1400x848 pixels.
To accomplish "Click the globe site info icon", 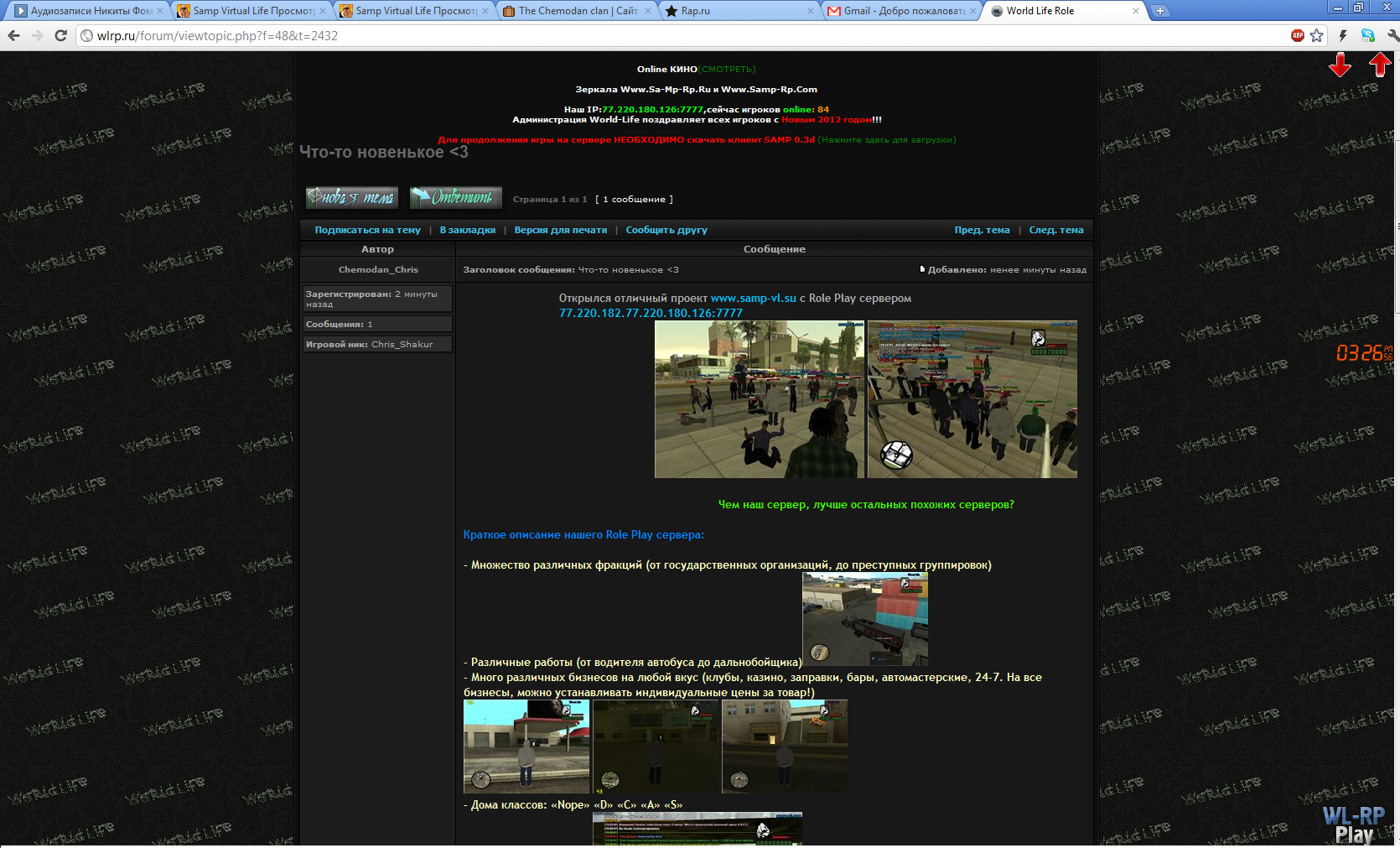I will coord(86,35).
